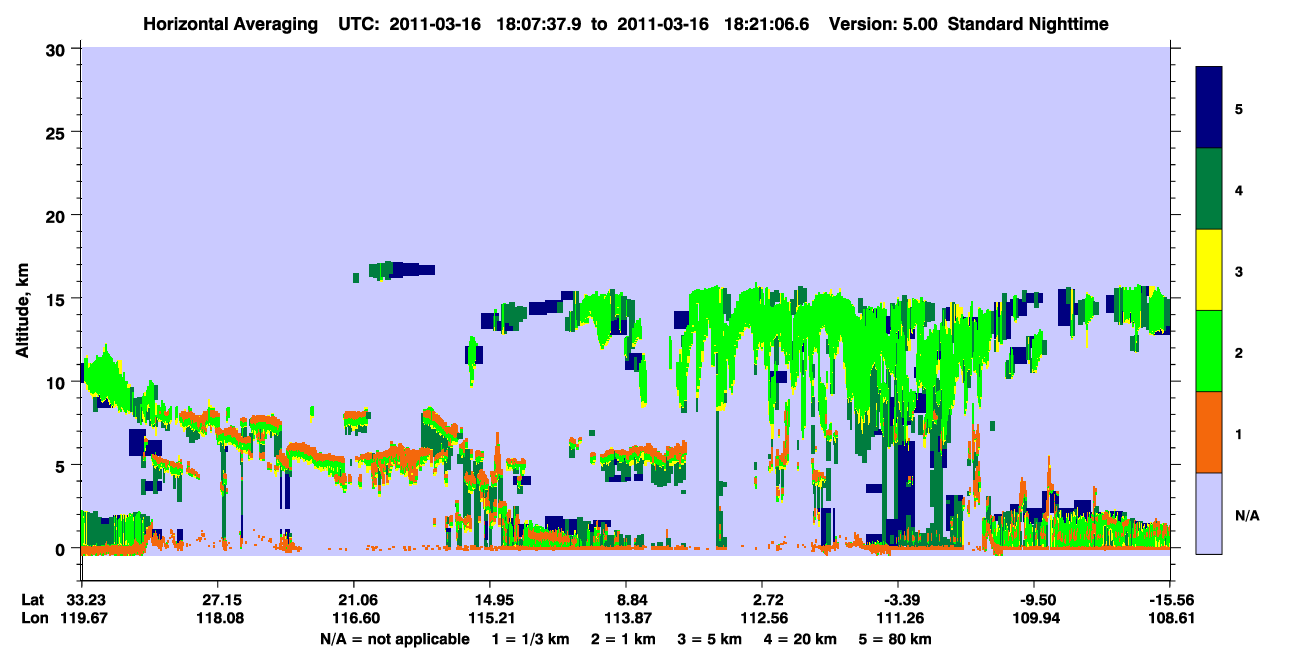Screen dimensions: 1300x667
Task: Click the '1 = 1/3 km' legend text
Action: click(x=529, y=639)
